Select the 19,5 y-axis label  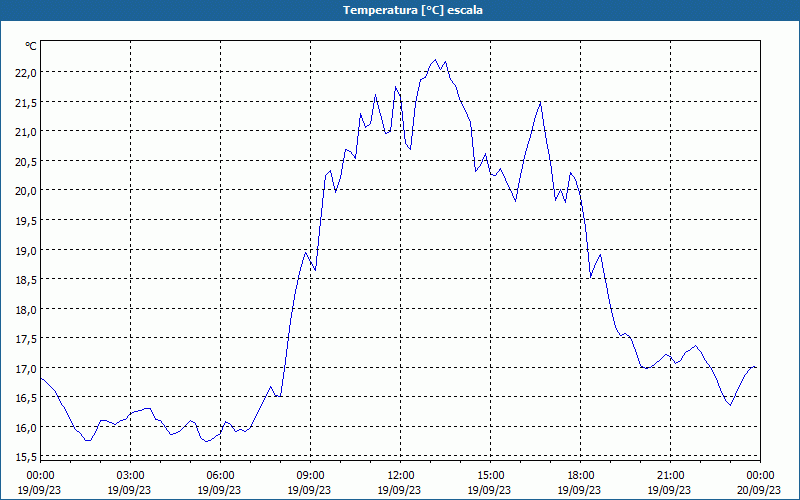coord(26,221)
